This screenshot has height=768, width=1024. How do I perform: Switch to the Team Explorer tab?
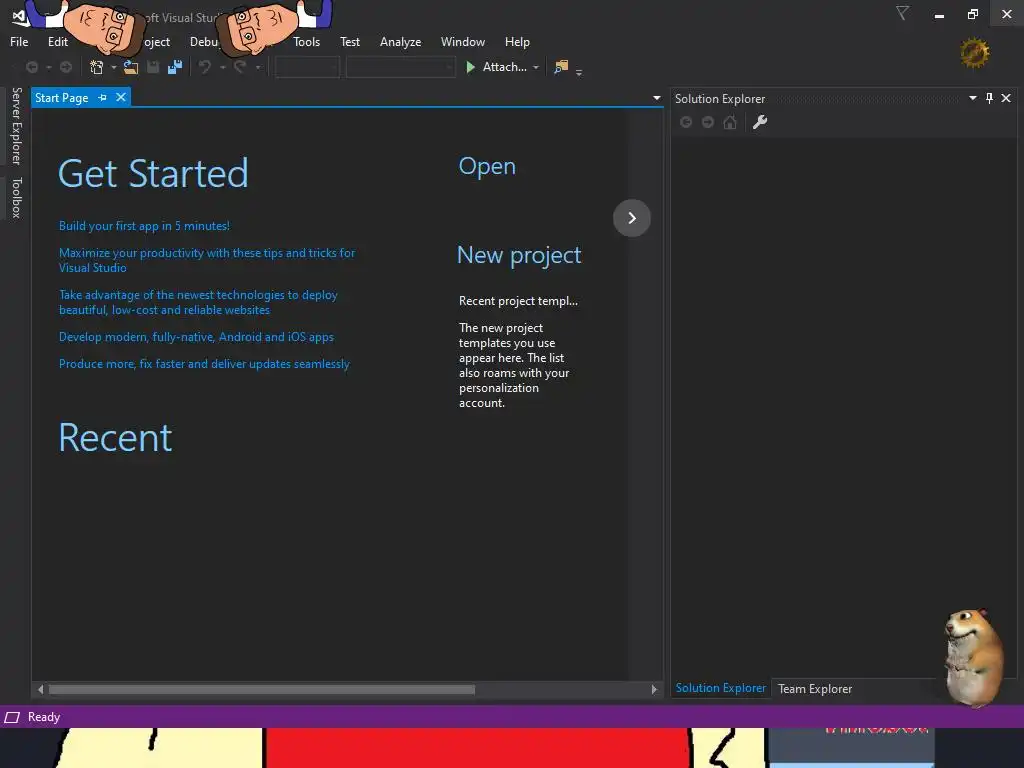tap(815, 689)
